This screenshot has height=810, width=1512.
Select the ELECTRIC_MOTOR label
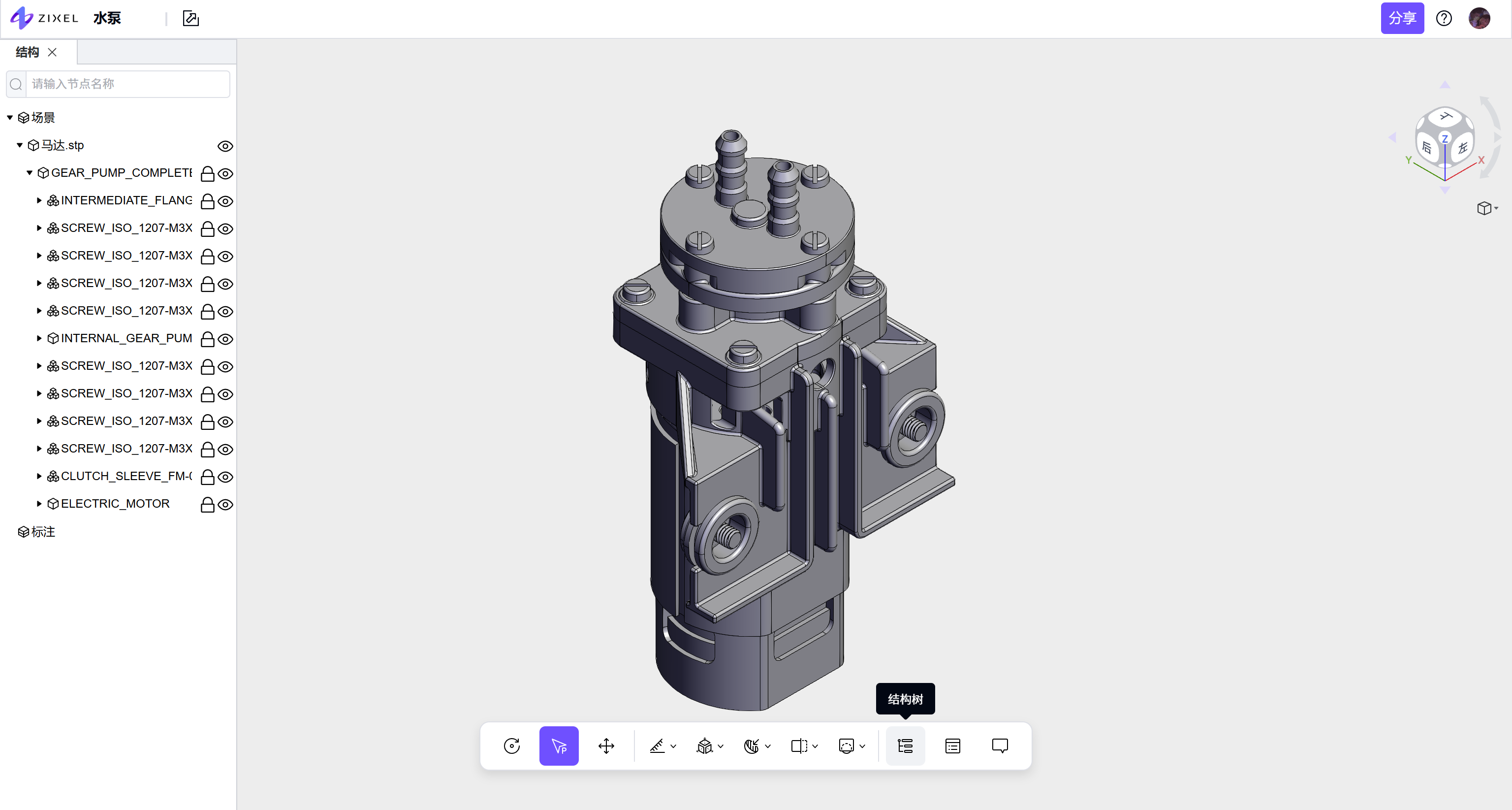[x=115, y=504]
